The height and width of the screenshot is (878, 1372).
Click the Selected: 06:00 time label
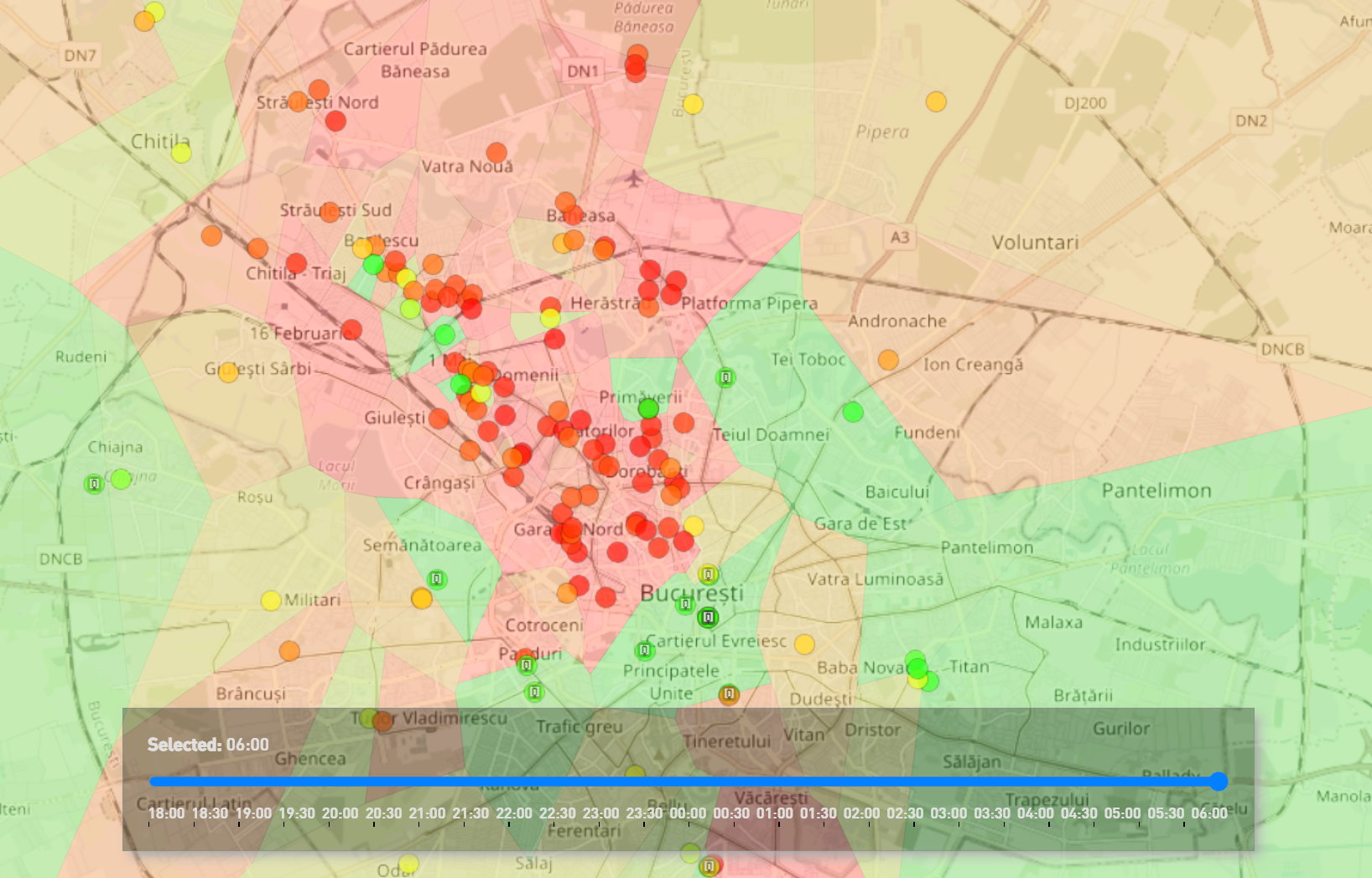tap(208, 745)
